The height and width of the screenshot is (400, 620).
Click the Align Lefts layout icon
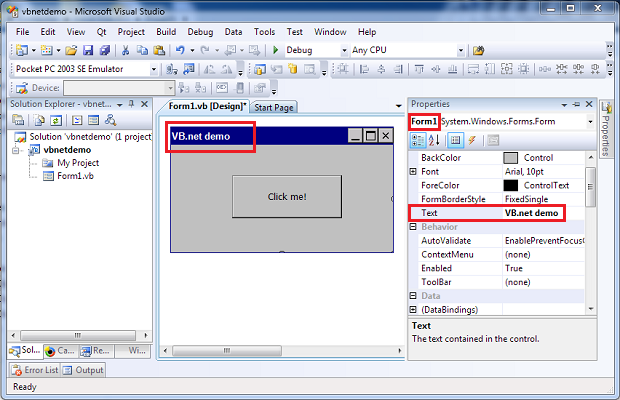(364, 69)
